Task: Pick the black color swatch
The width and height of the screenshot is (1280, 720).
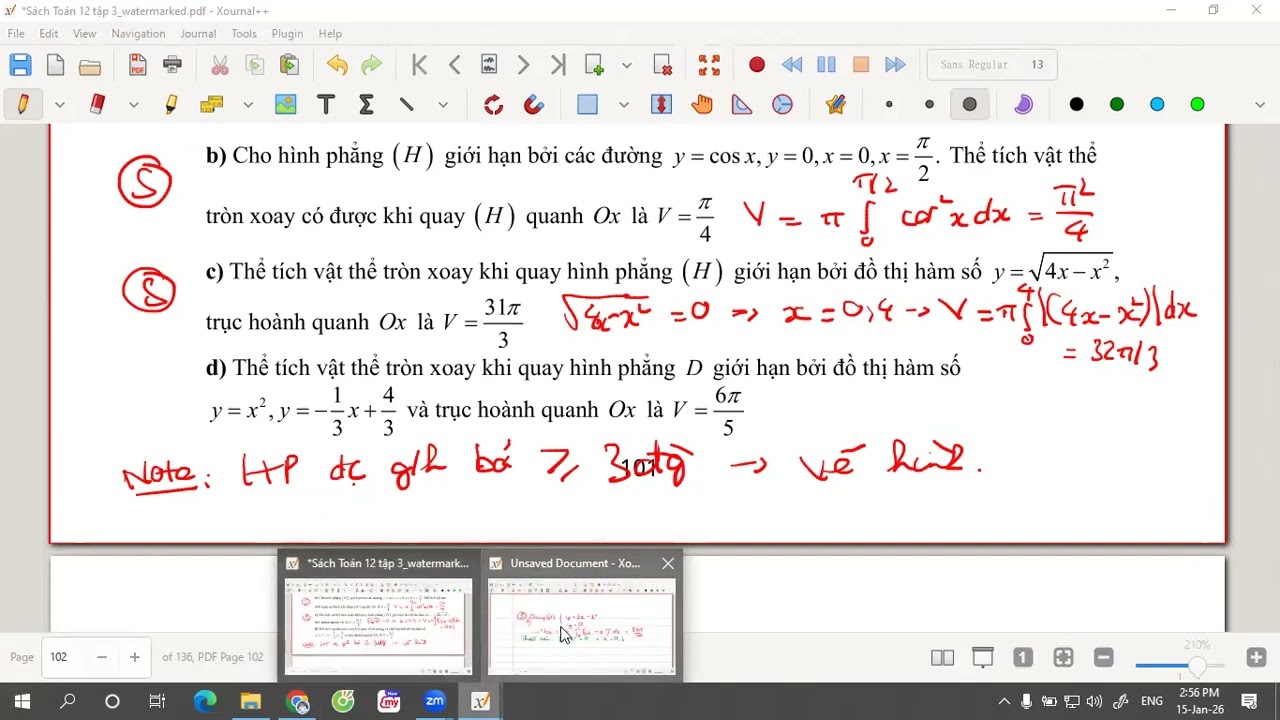Action: (x=1076, y=104)
